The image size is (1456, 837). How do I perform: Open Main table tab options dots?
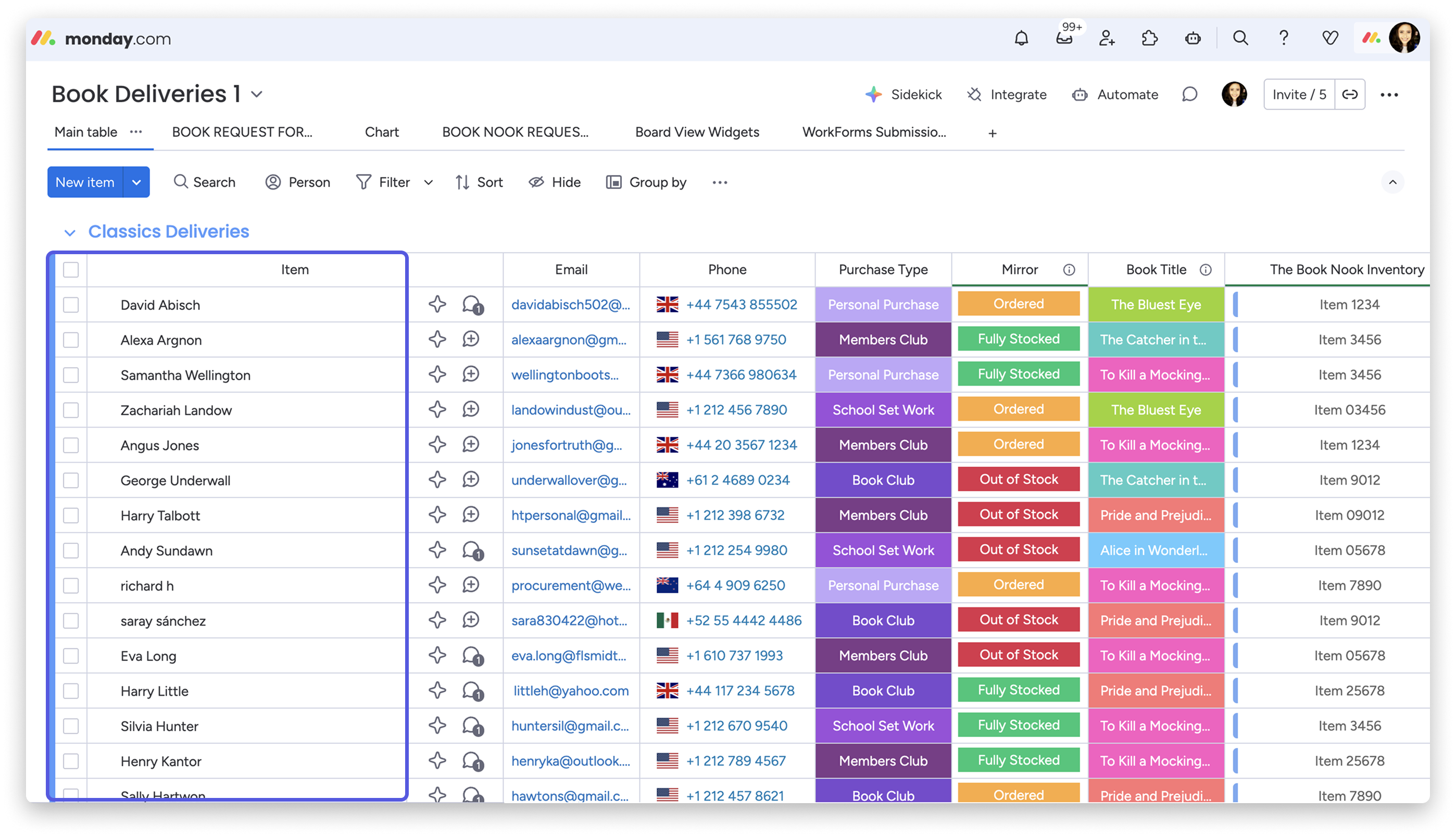[135, 132]
